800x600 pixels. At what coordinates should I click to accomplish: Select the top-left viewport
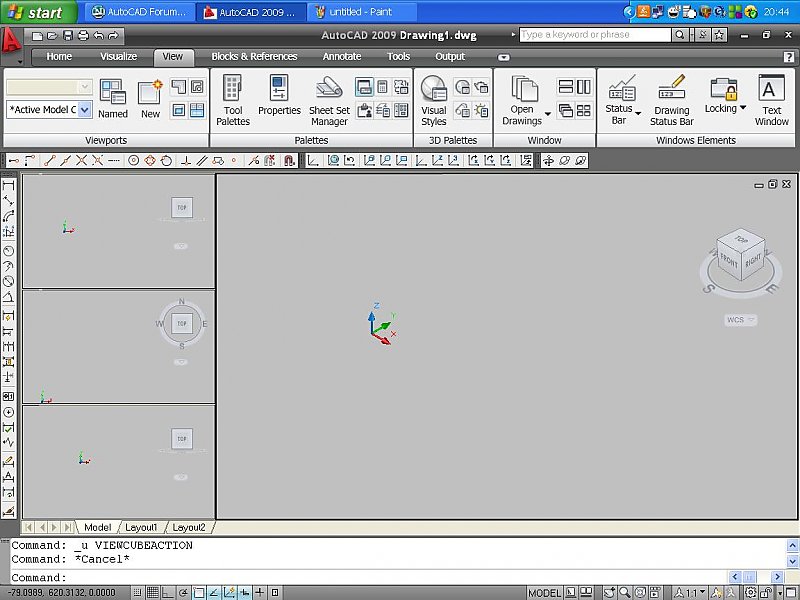tap(118, 231)
